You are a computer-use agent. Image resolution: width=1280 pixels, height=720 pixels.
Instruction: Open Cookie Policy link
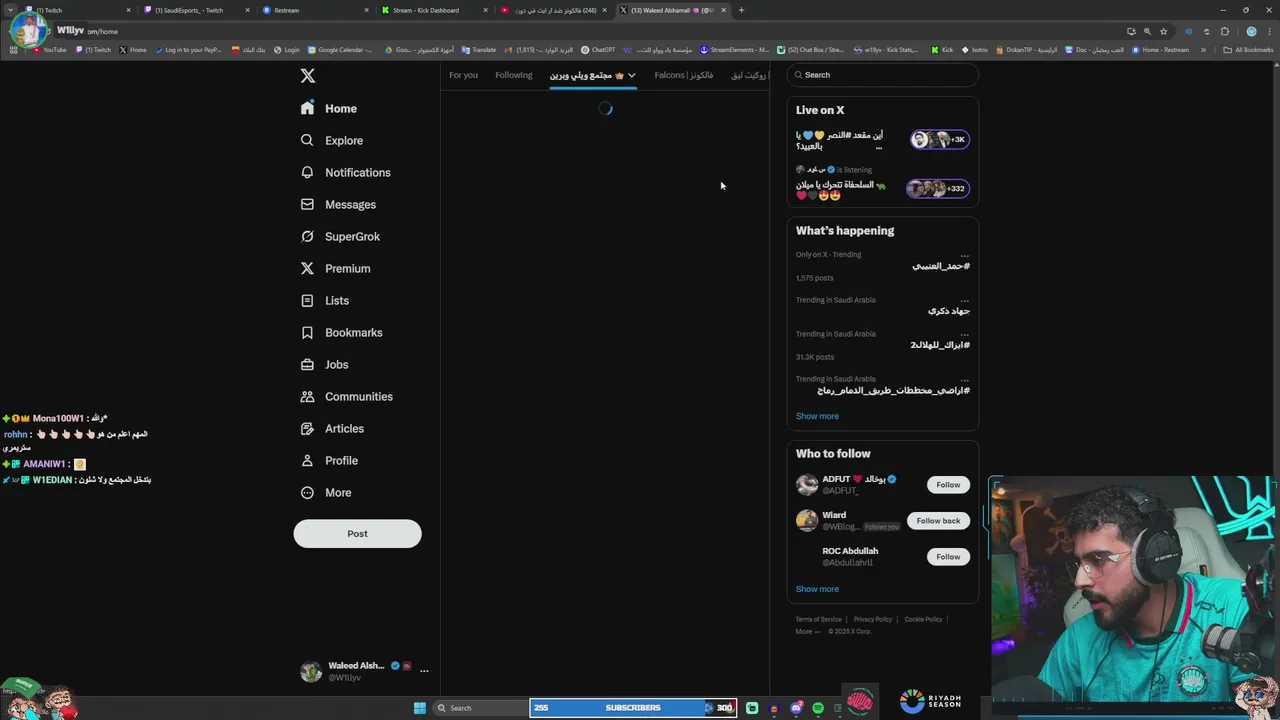(923, 619)
